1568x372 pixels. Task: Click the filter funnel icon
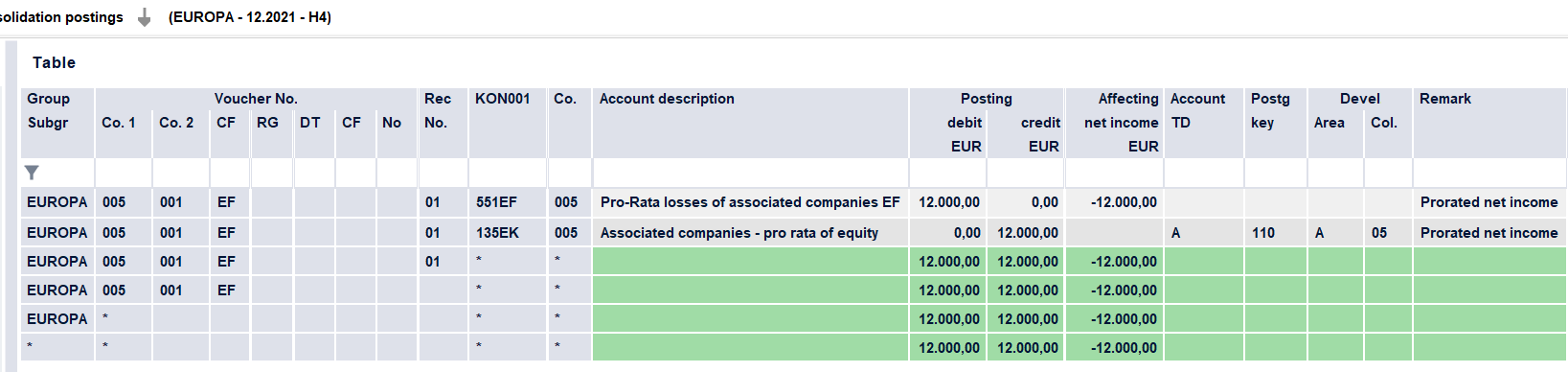pyautogui.click(x=32, y=173)
